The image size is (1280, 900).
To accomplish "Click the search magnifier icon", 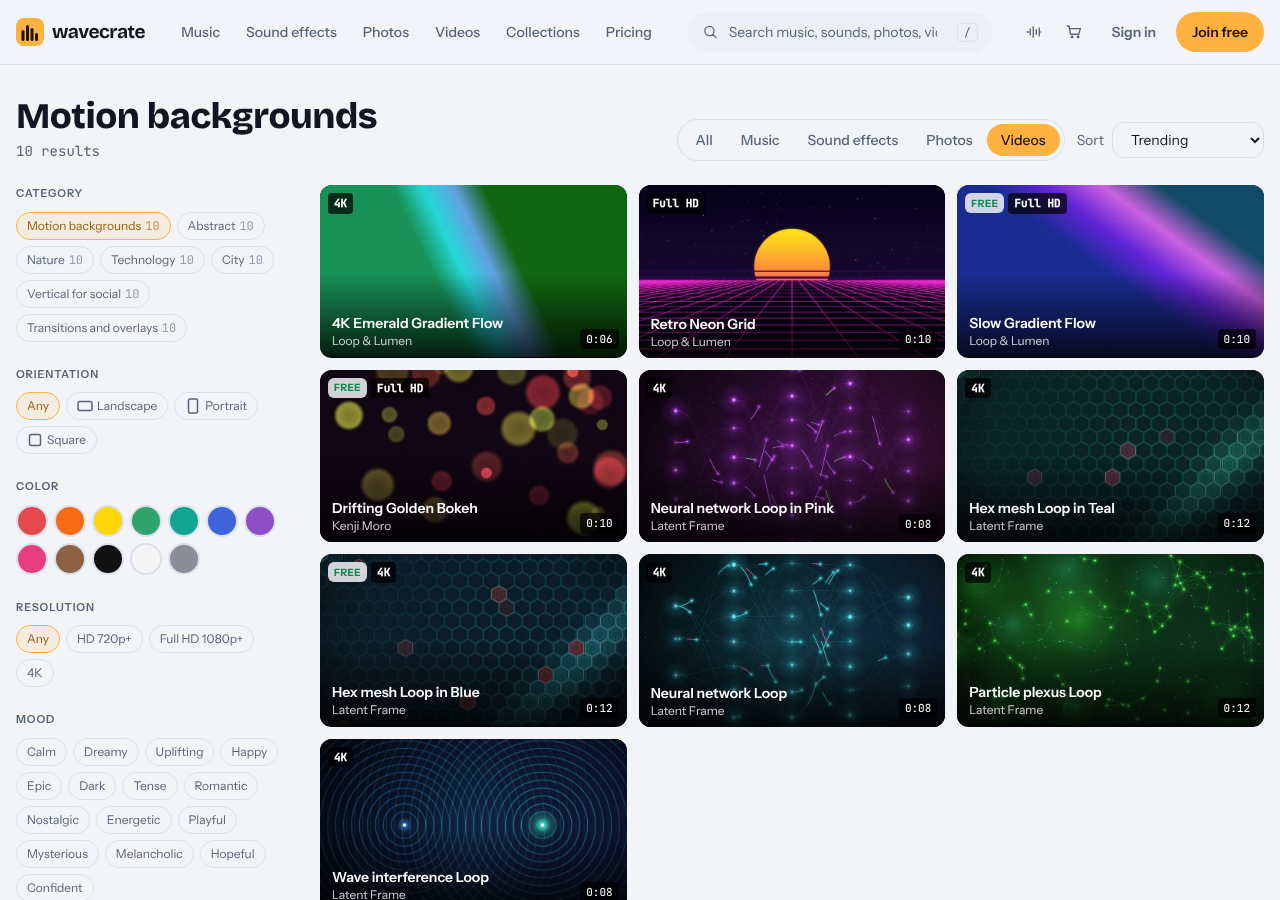I will tap(711, 32).
